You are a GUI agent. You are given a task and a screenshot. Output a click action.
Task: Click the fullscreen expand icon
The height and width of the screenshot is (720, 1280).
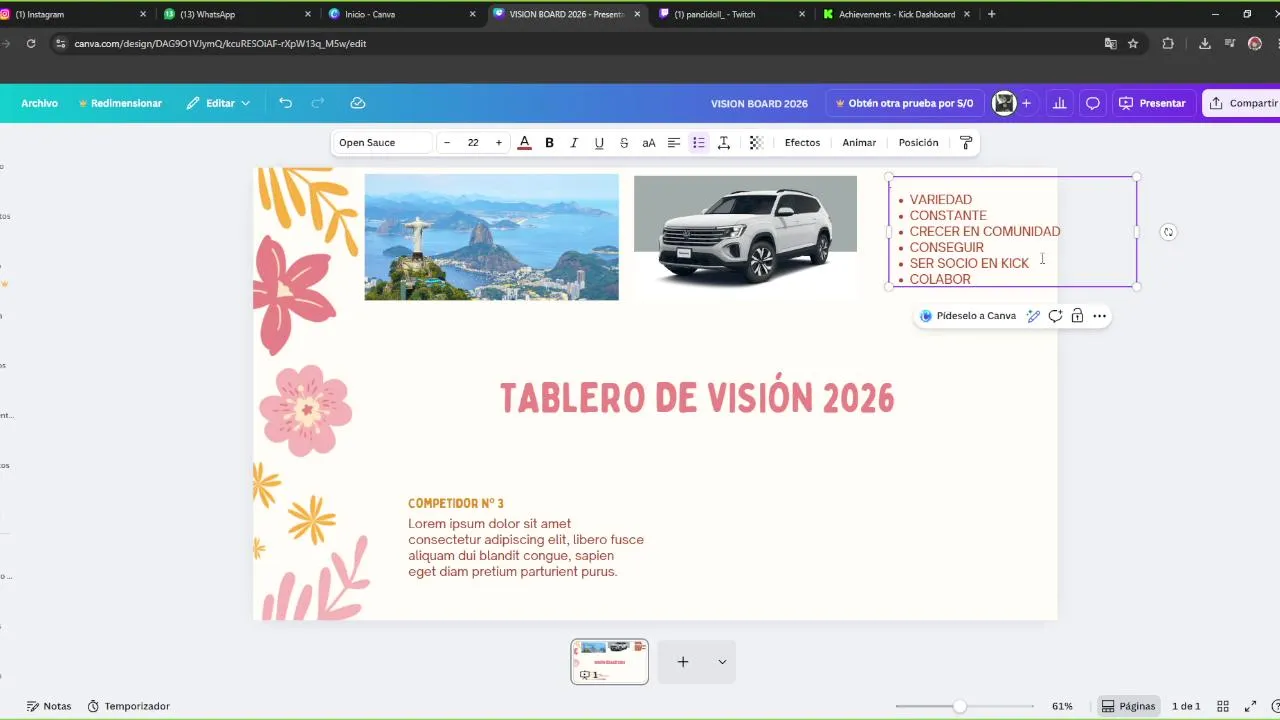click(1250, 706)
